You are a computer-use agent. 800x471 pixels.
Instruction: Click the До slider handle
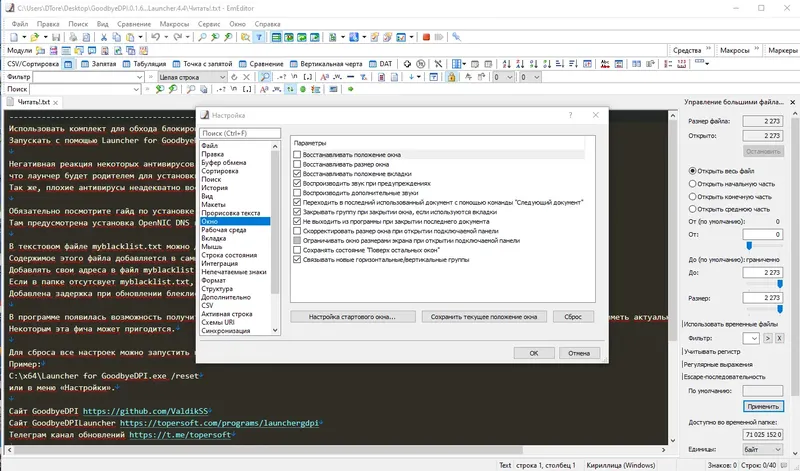click(780, 284)
